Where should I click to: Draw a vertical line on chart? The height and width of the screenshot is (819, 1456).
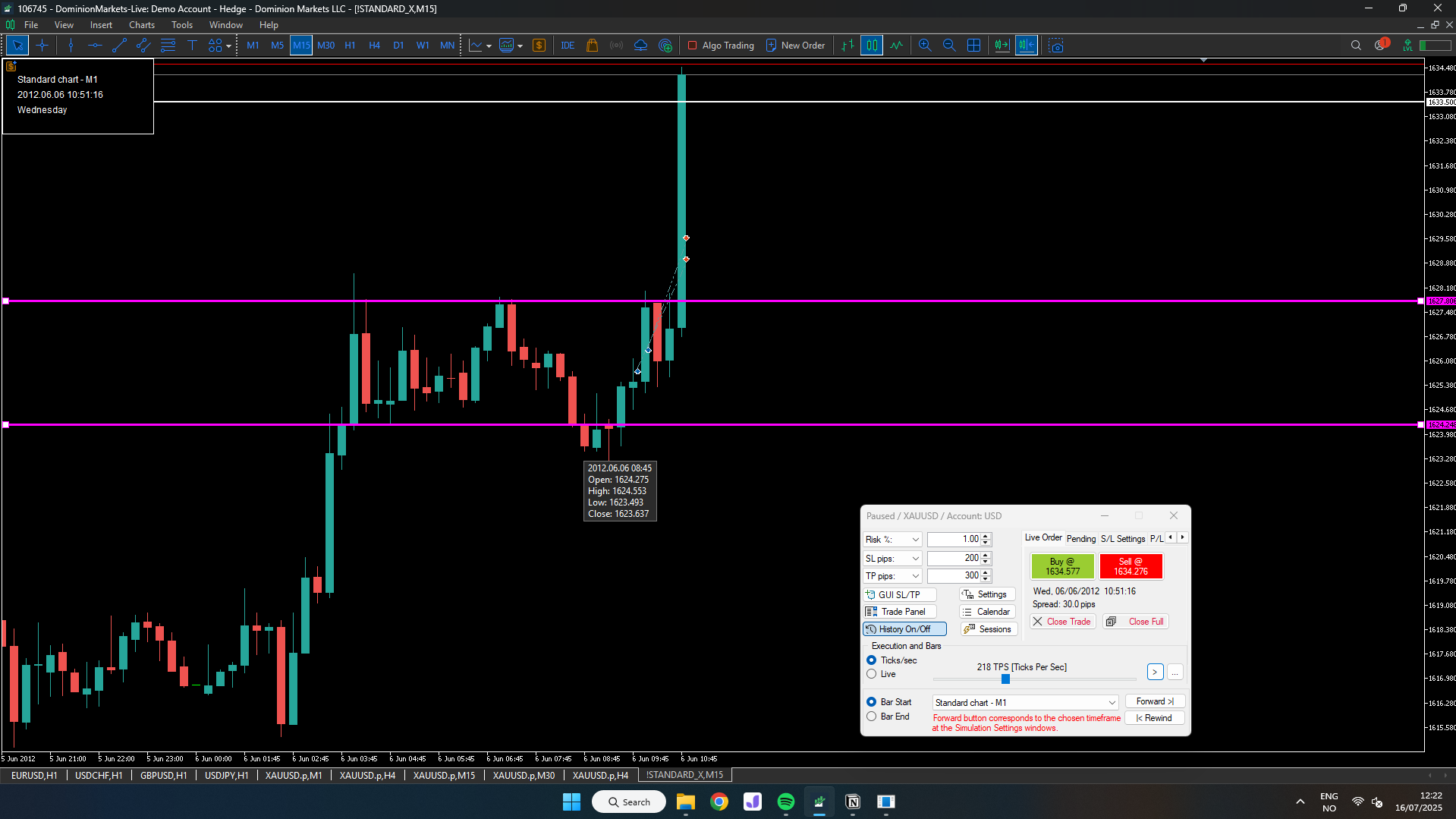pos(71,46)
